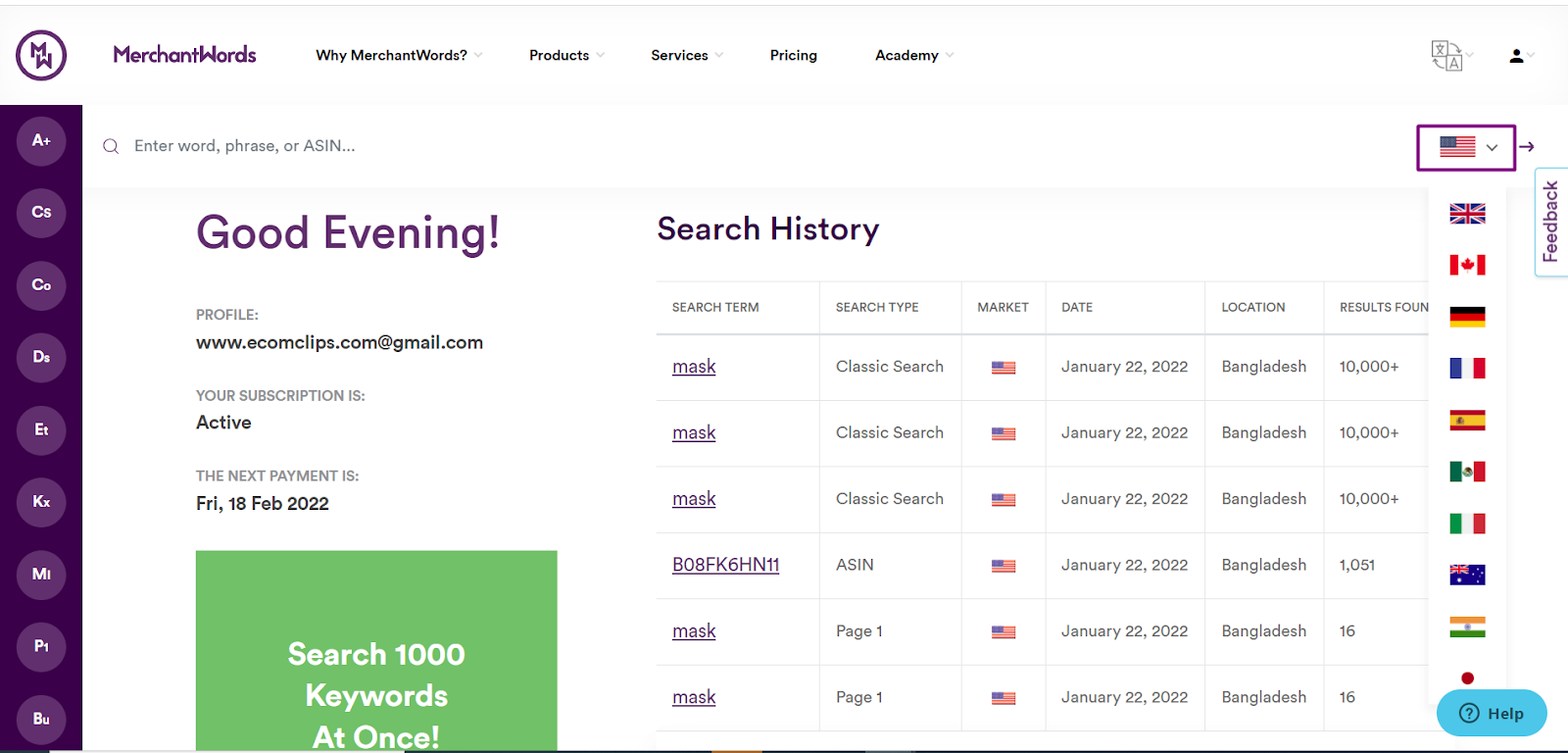Choose the France flag market
This screenshot has height=753, width=1568.
pyautogui.click(x=1467, y=368)
